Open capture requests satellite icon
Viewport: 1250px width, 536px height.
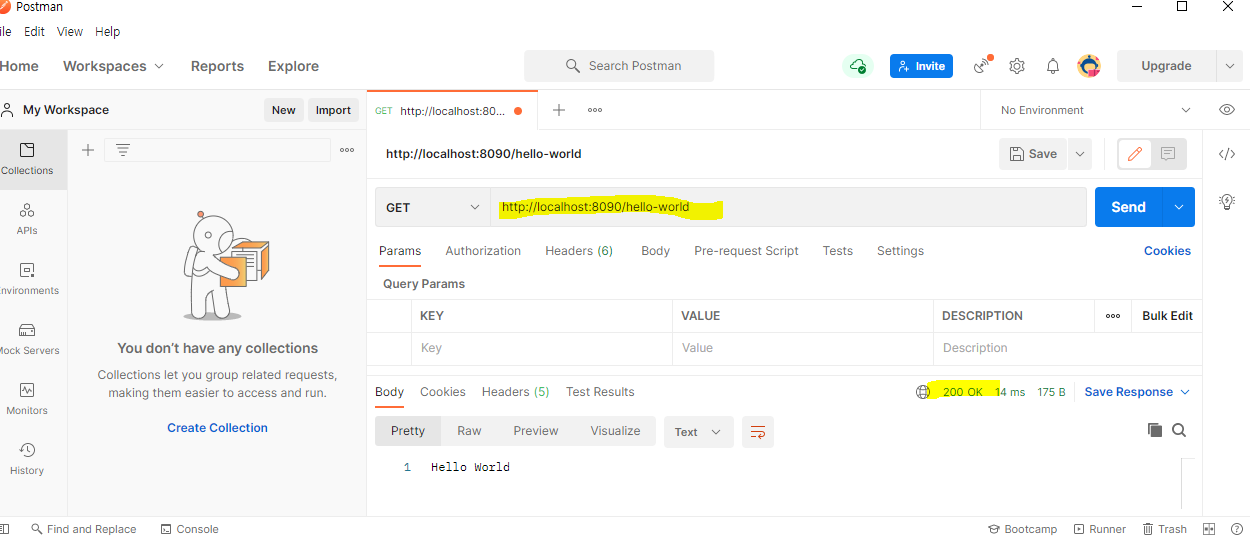click(982, 66)
